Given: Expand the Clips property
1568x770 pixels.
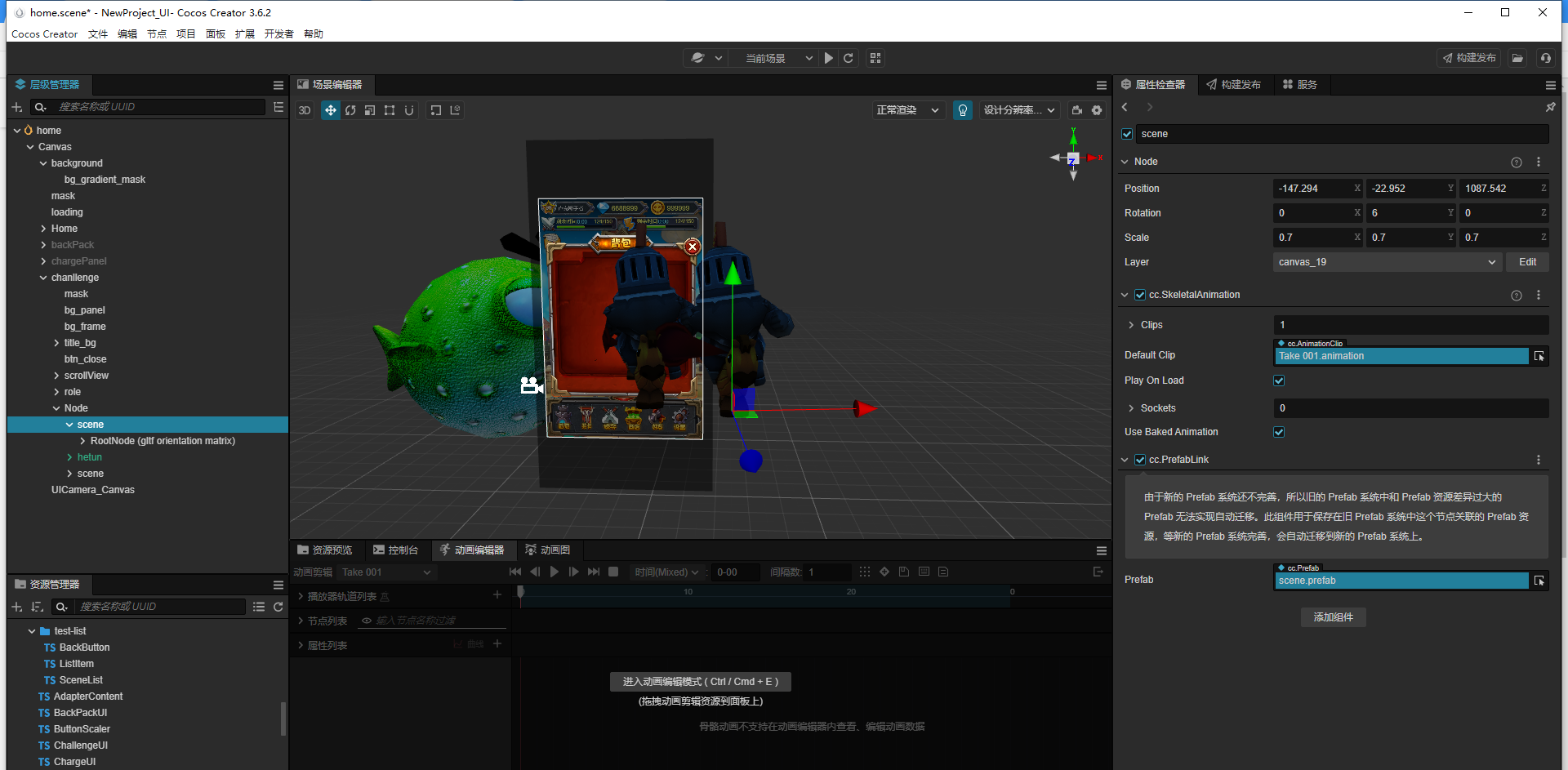Looking at the screenshot, I should pyautogui.click(x=1131, y=325).
